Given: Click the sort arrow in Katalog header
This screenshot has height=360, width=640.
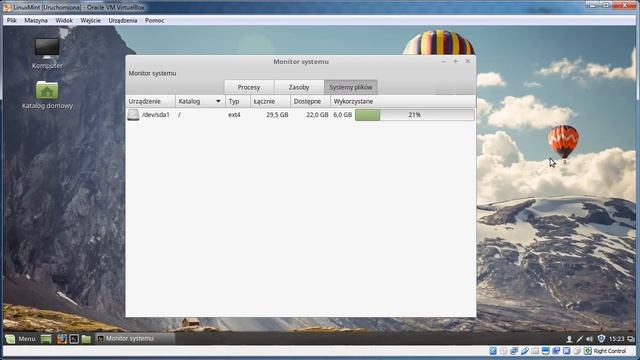Looking at the screenshot, I should coord(218,101).
